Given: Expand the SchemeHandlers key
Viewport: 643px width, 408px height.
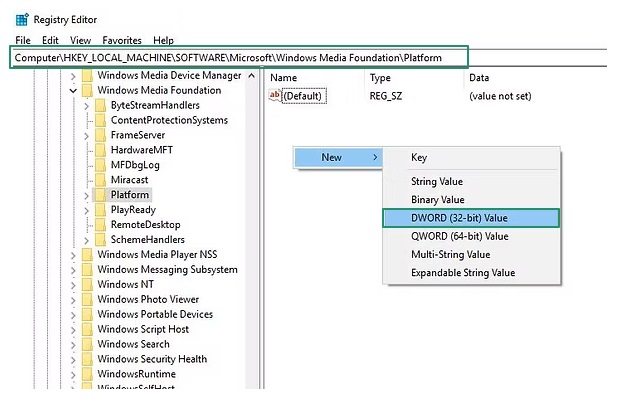Looking at the screenshot, I should tap(87, 240).
